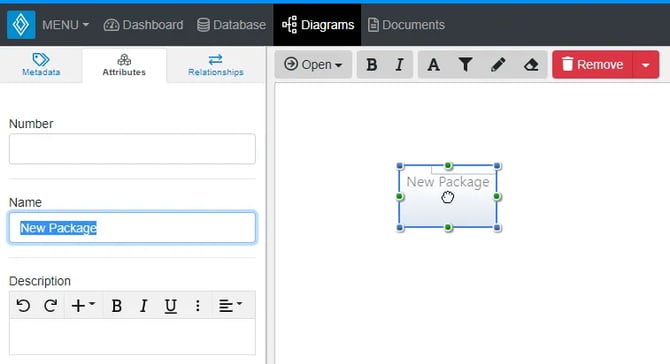Open the MENU dropdown

65,25
